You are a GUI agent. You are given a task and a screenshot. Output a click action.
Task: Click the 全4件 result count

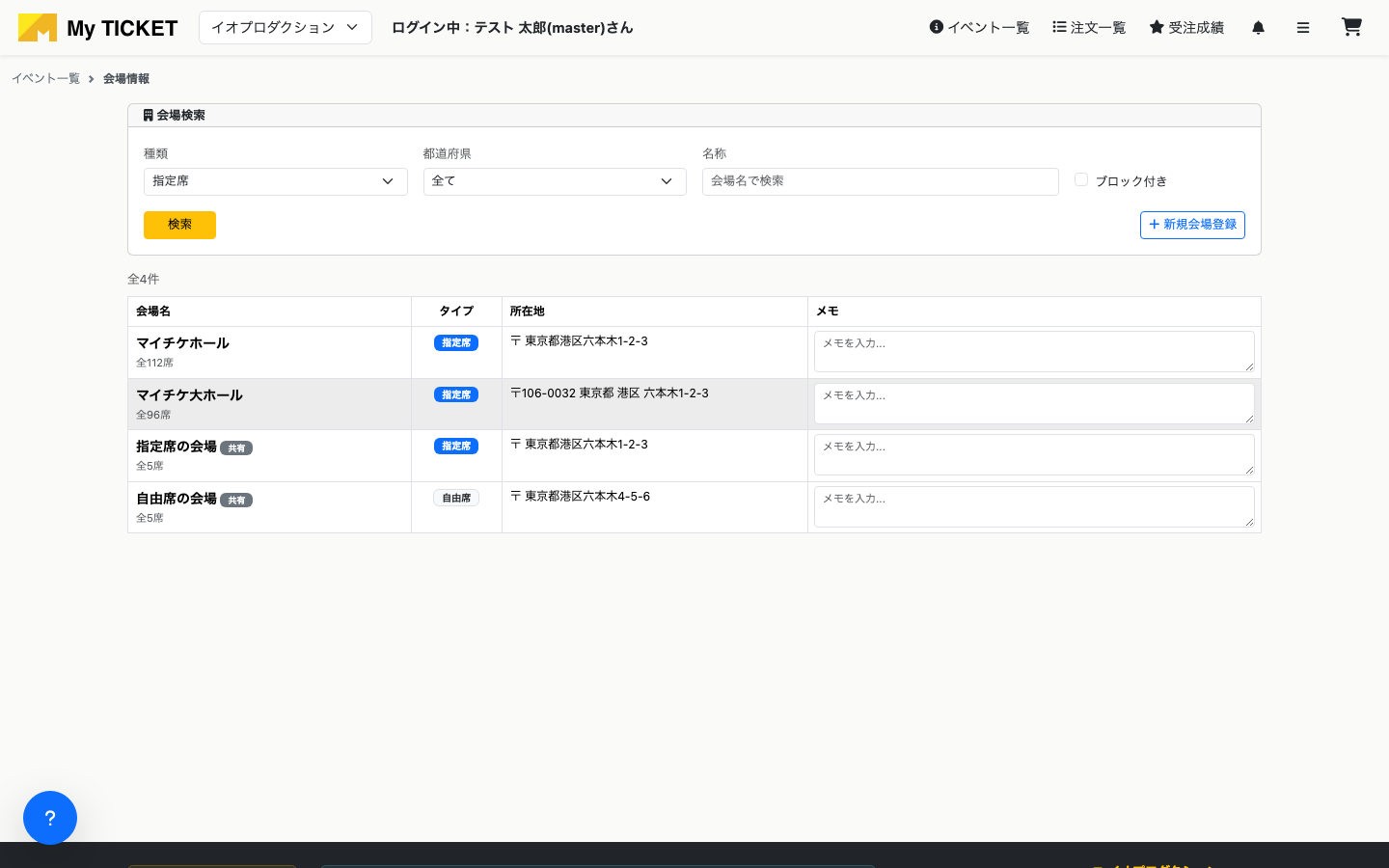(x=144, y=280)
